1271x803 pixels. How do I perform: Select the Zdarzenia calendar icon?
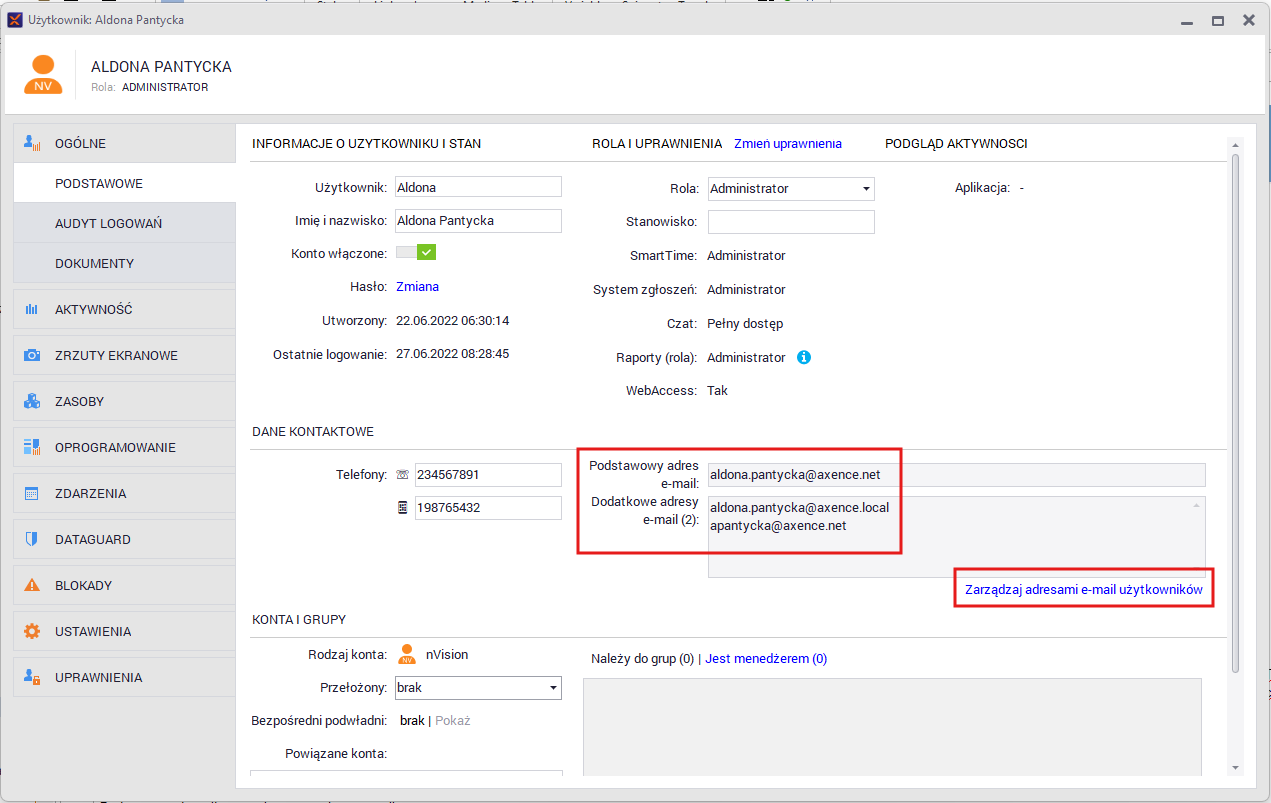coord(32,494)
